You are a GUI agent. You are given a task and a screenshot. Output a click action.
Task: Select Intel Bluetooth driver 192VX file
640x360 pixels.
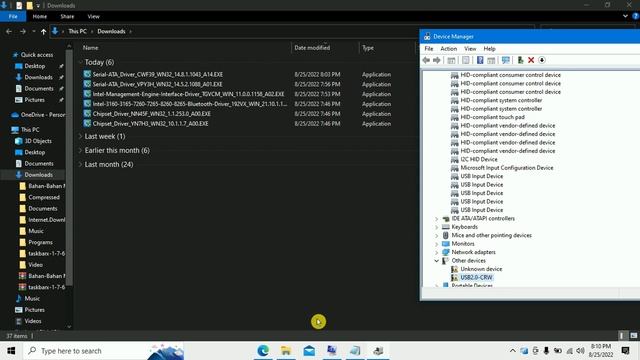(190, 104)
